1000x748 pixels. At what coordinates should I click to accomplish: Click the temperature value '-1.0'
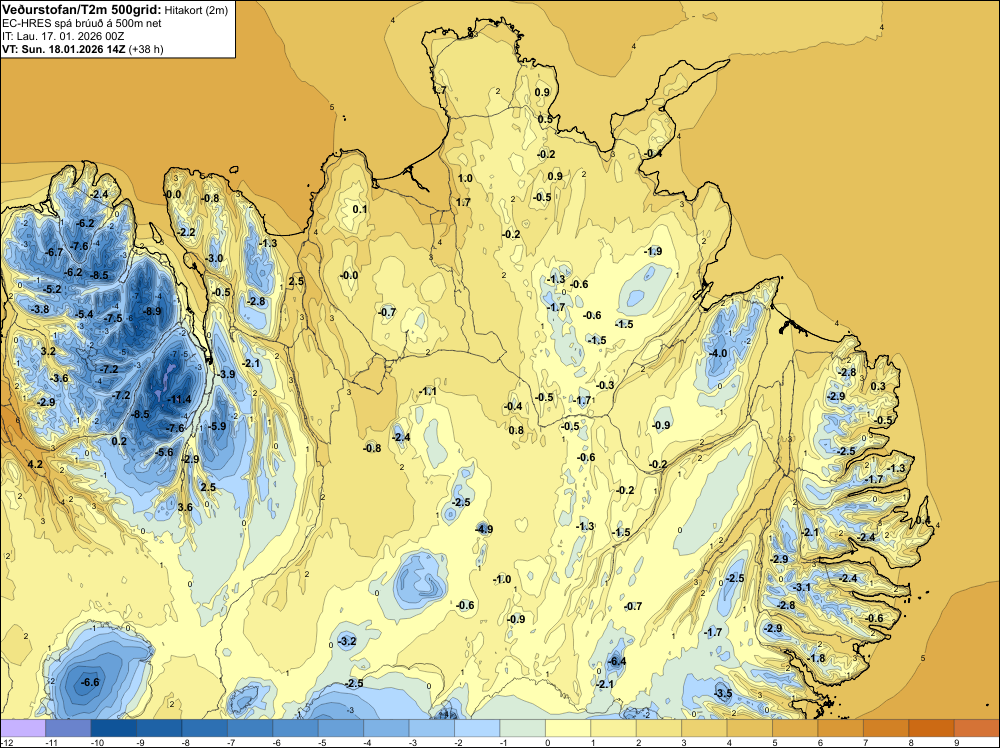click(503, 579)
